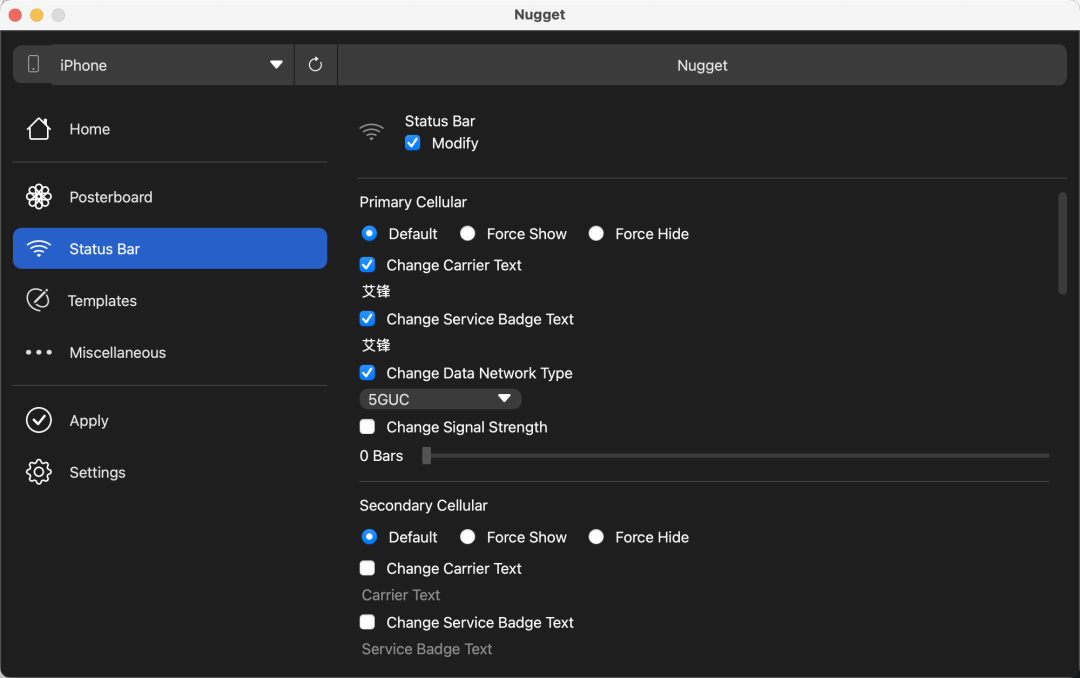Click the Miscellaneous three-dots icon
Viewport: 1080px width, 678px height.
[39, 352]
